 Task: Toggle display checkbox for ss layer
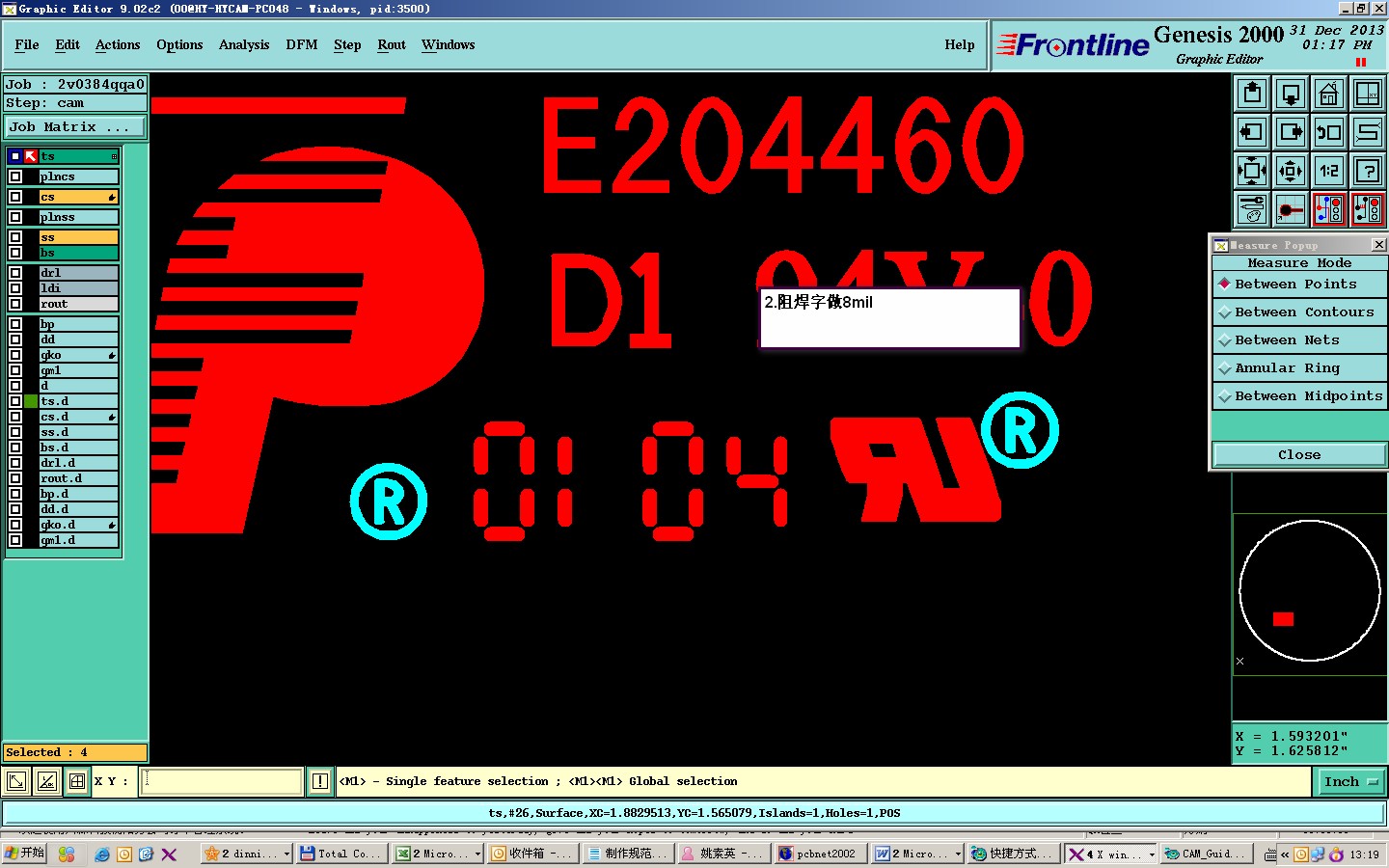tap(15, 237)
